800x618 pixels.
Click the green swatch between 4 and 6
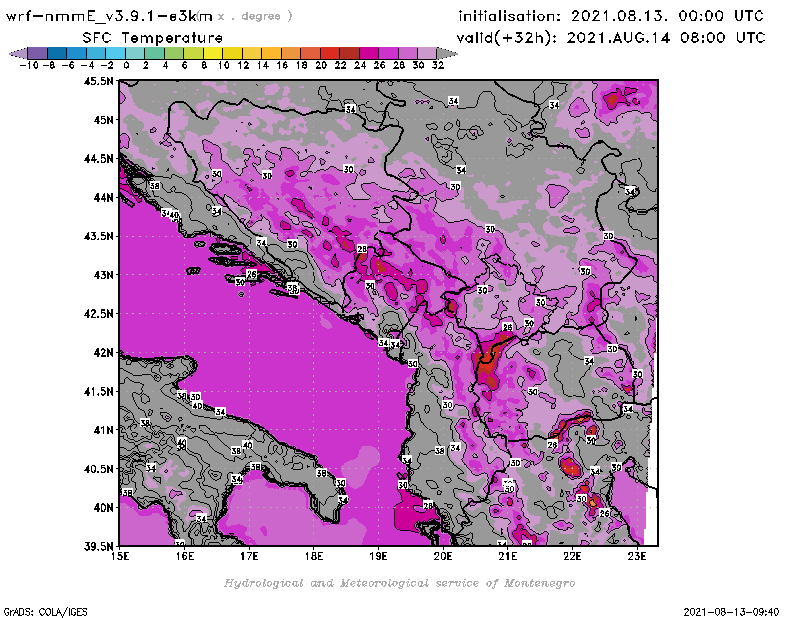click(x=174, y=53)
